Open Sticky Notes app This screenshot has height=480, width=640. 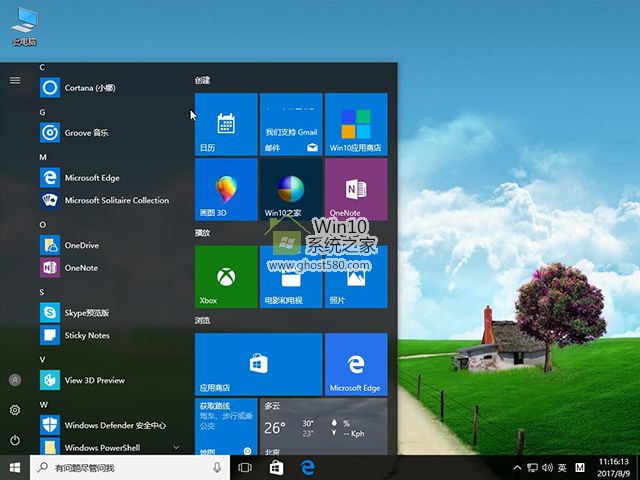[110, 335]
